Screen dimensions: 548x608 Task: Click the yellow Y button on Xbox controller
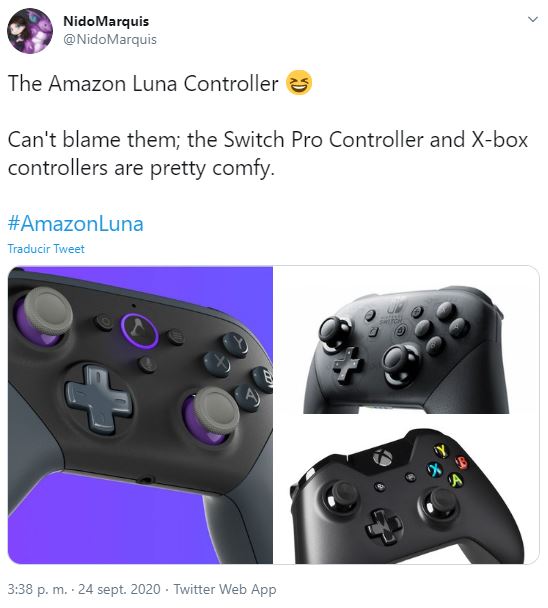441,450
